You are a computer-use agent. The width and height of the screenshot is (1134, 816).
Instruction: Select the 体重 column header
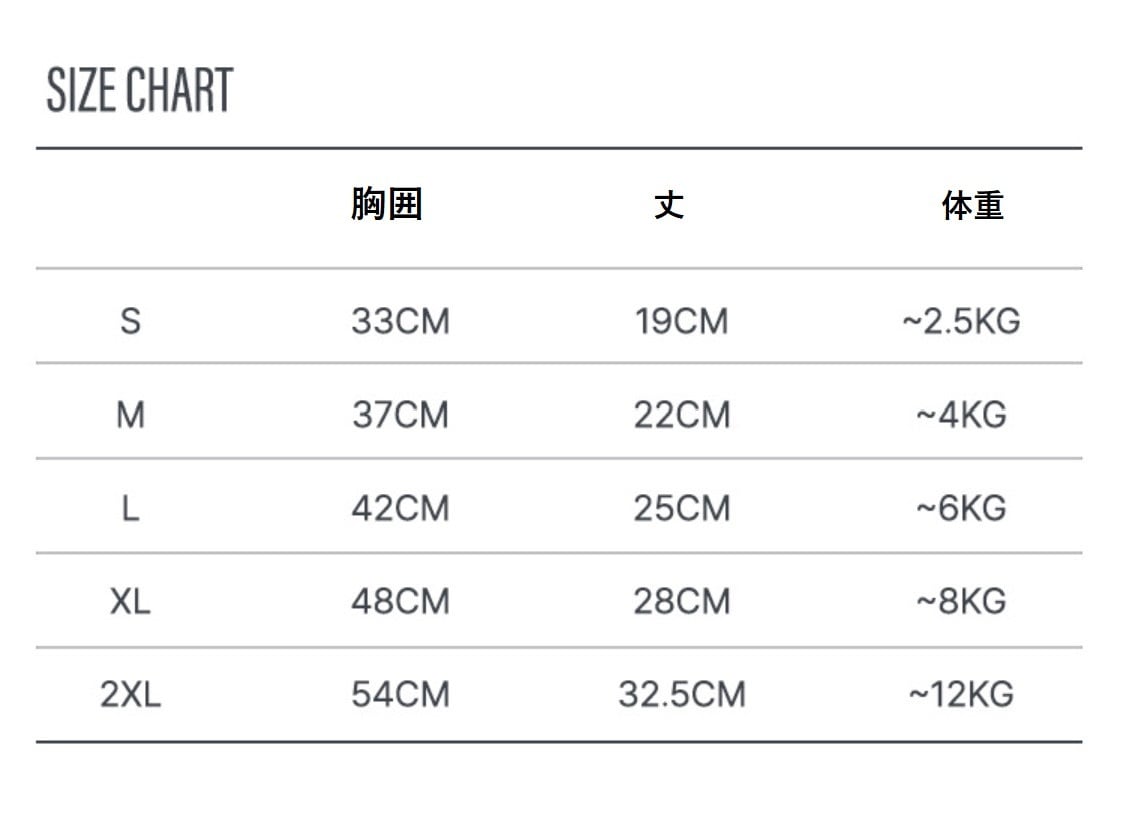click(x=972, y=206)
